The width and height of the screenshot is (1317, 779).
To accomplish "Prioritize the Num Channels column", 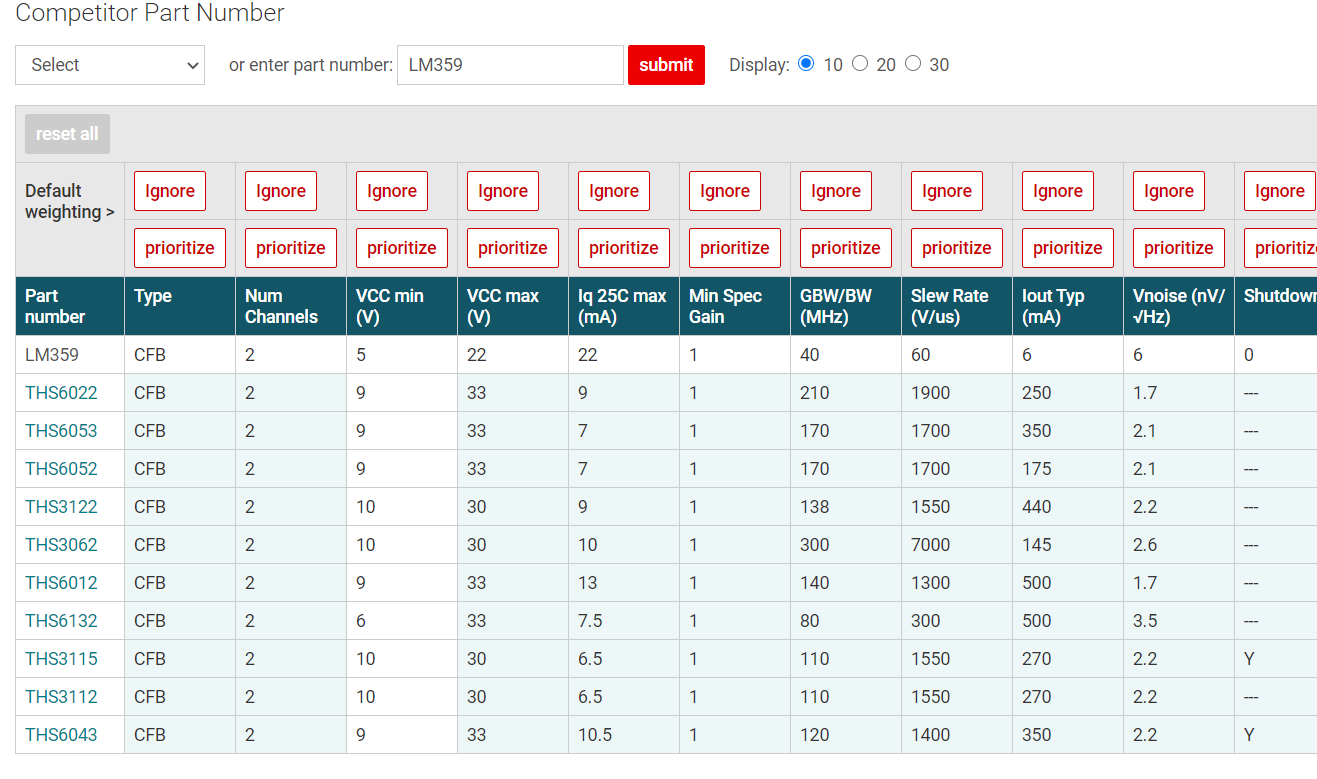I will tap(291, 248).
